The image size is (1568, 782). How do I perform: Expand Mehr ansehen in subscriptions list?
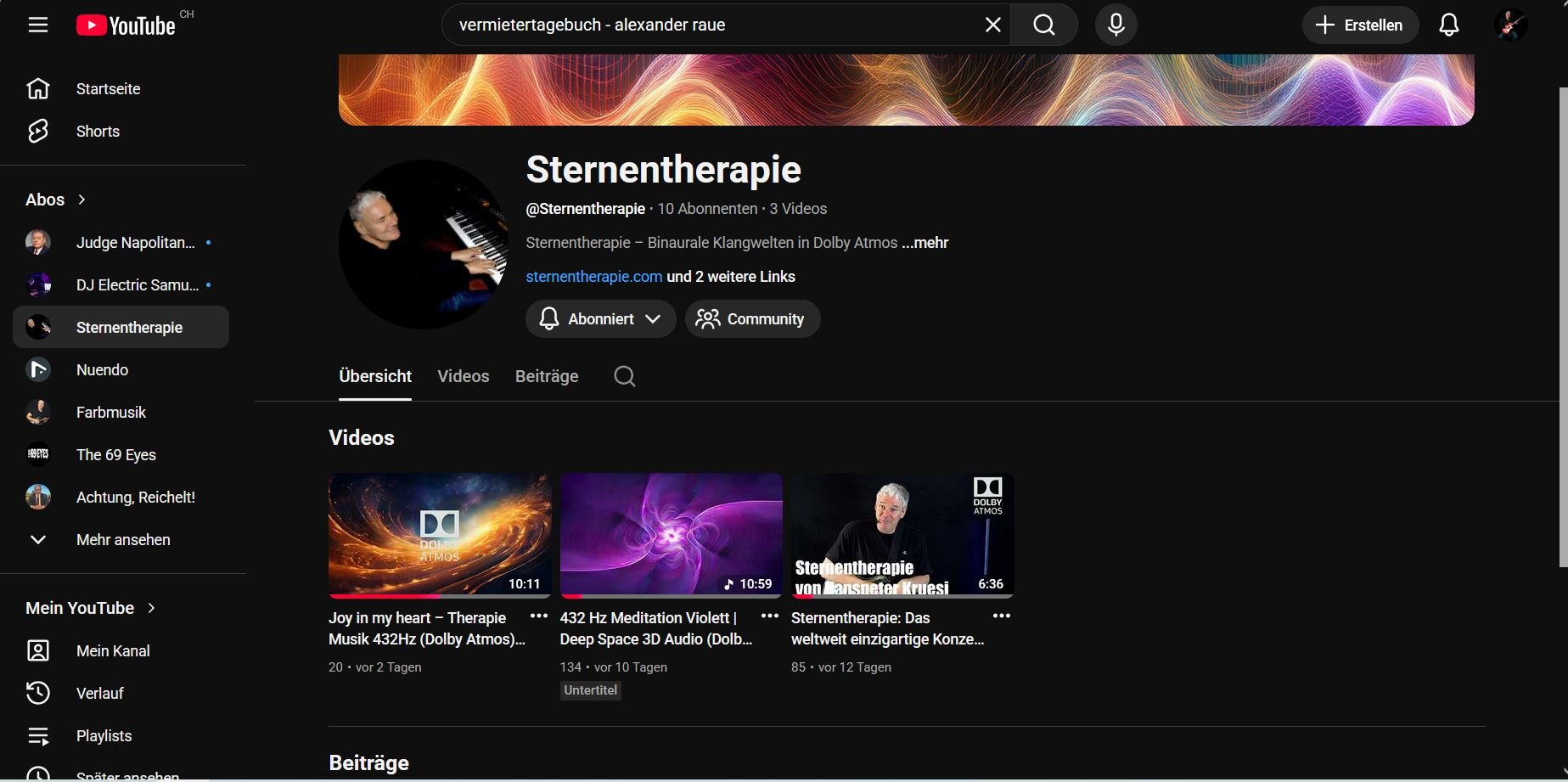tap(123, 540)
